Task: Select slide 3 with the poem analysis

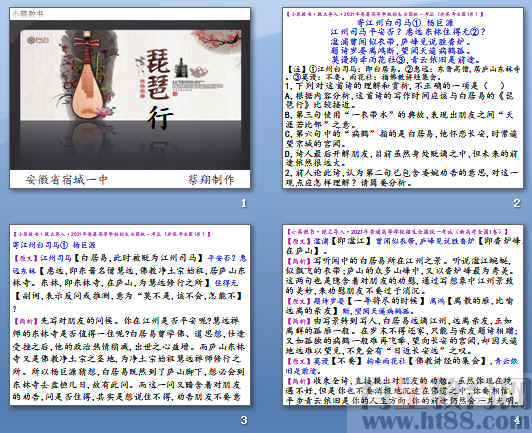Action: click(130, 315)
